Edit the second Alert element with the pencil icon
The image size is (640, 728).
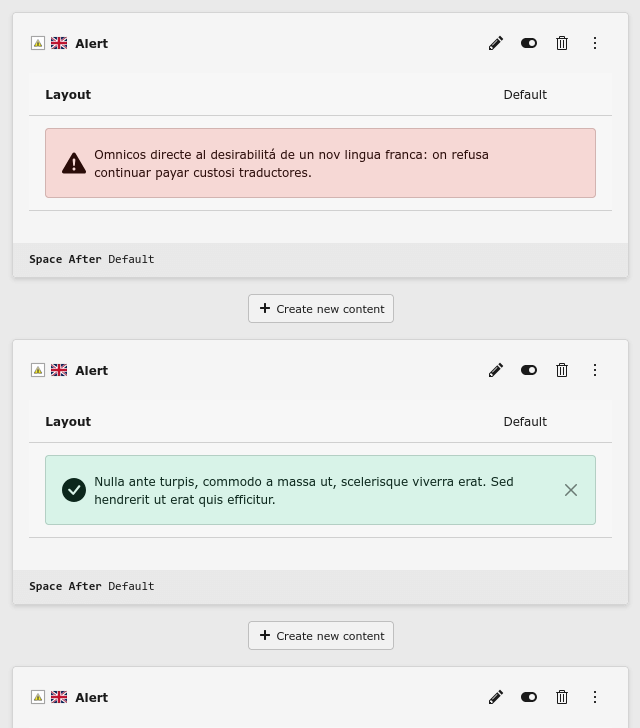[496, 370]
